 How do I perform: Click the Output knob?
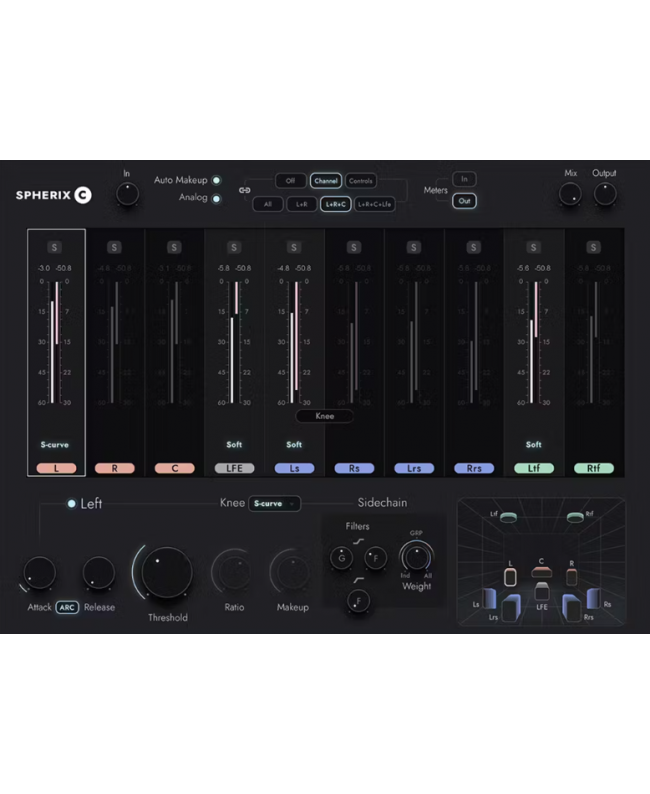click(x=605, y=194)
